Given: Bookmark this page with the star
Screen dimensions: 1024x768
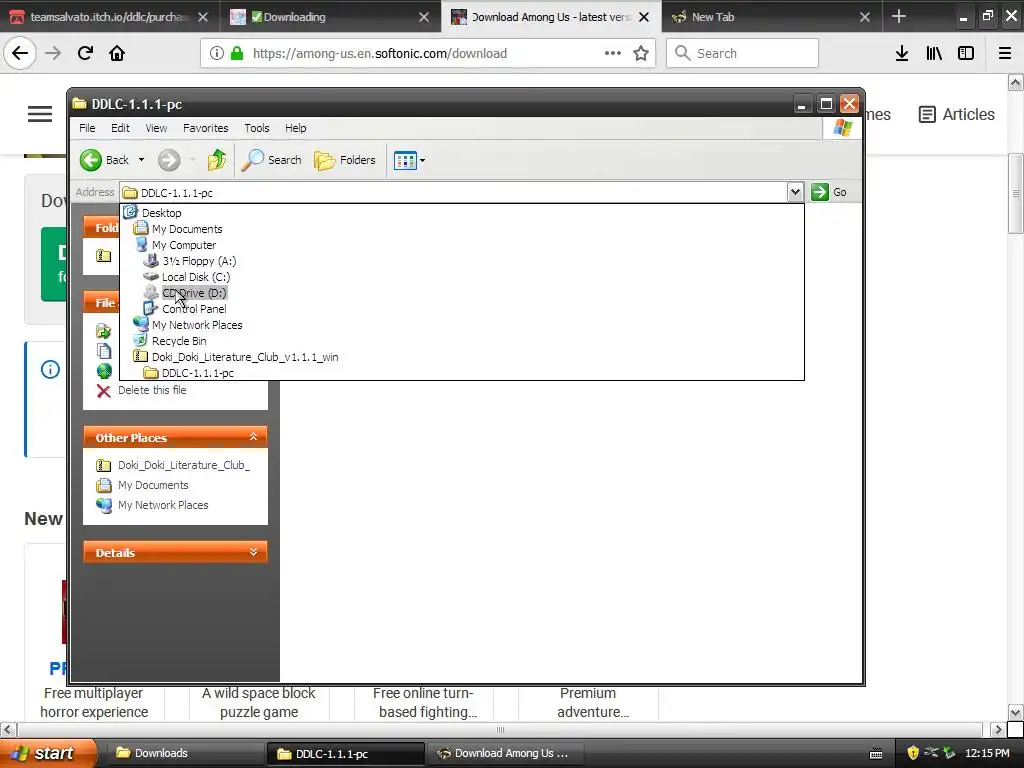Looking at the screenshot, I should 641,53.
